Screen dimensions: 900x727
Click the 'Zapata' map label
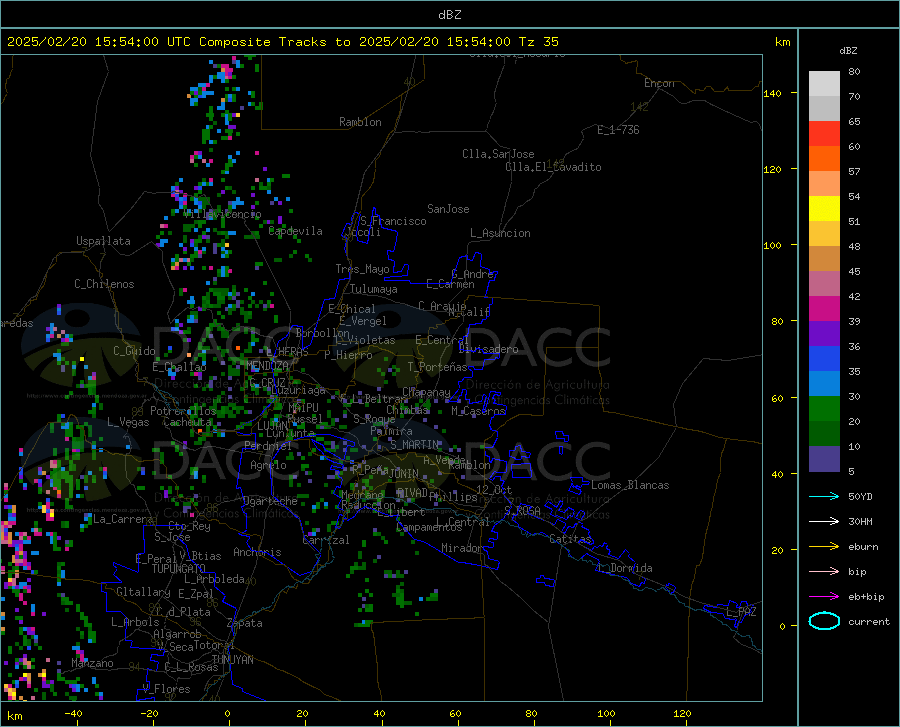click(245, 623)
